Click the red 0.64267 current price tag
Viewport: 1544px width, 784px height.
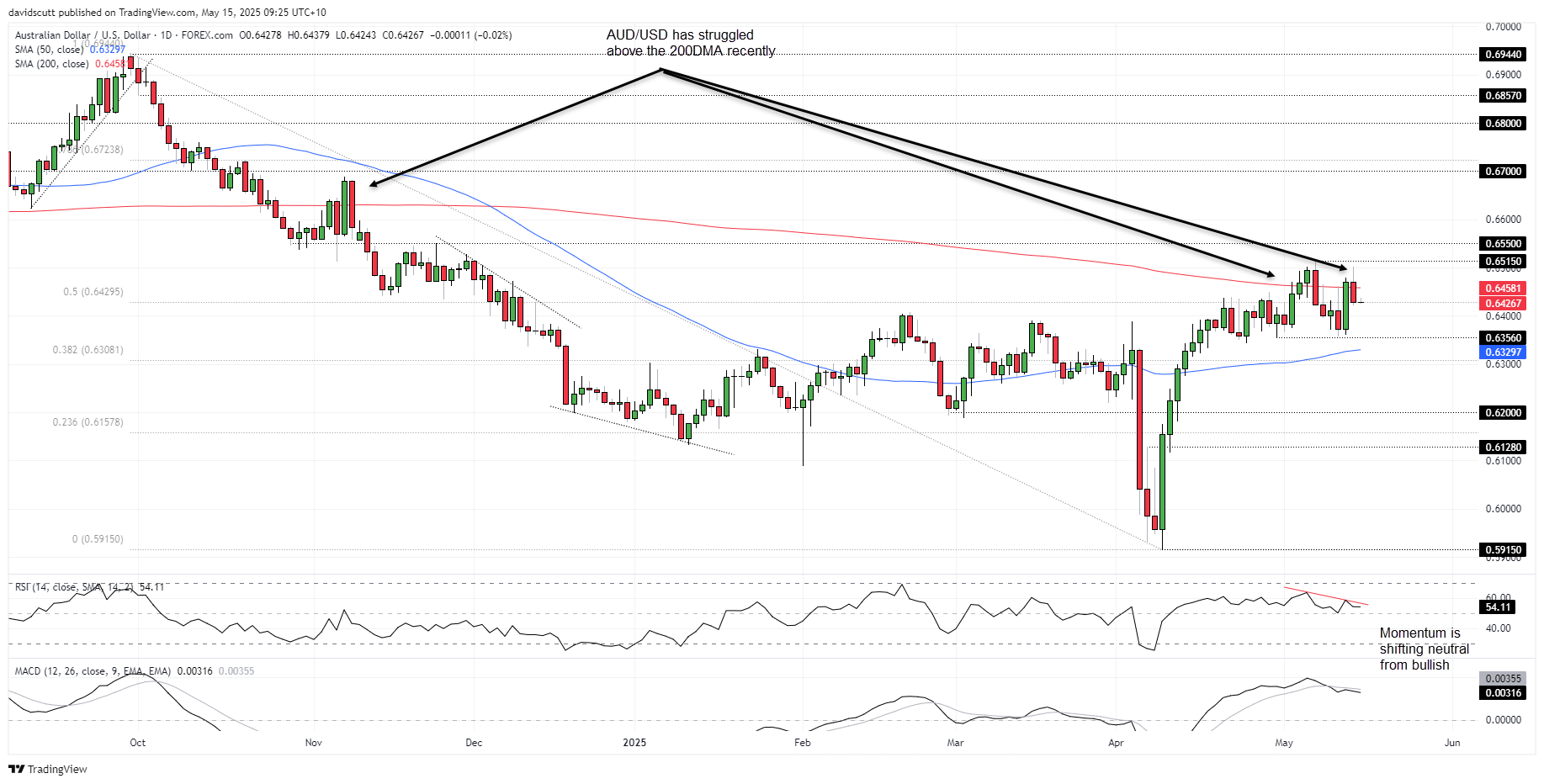pos(1503,304)
